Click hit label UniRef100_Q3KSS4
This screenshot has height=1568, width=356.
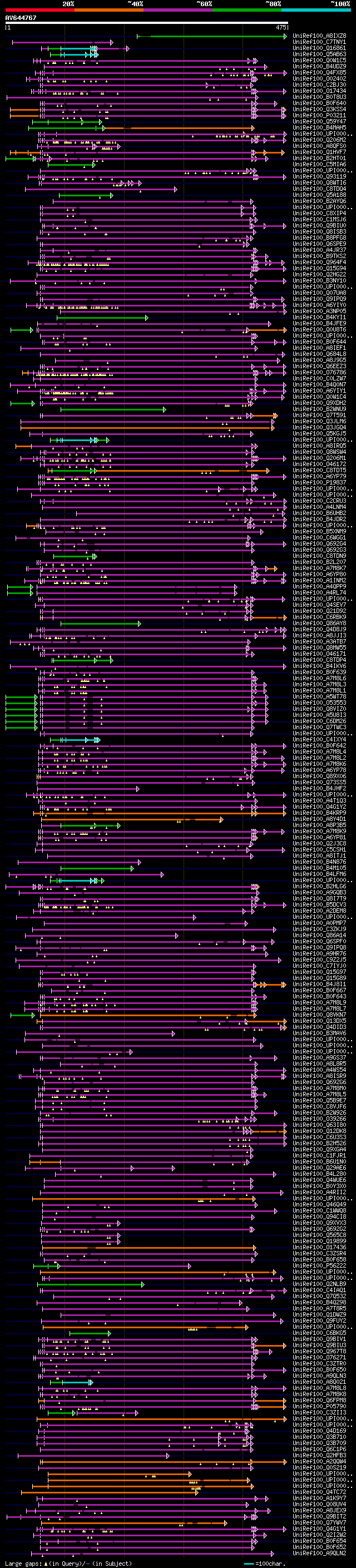coord(319,109)
